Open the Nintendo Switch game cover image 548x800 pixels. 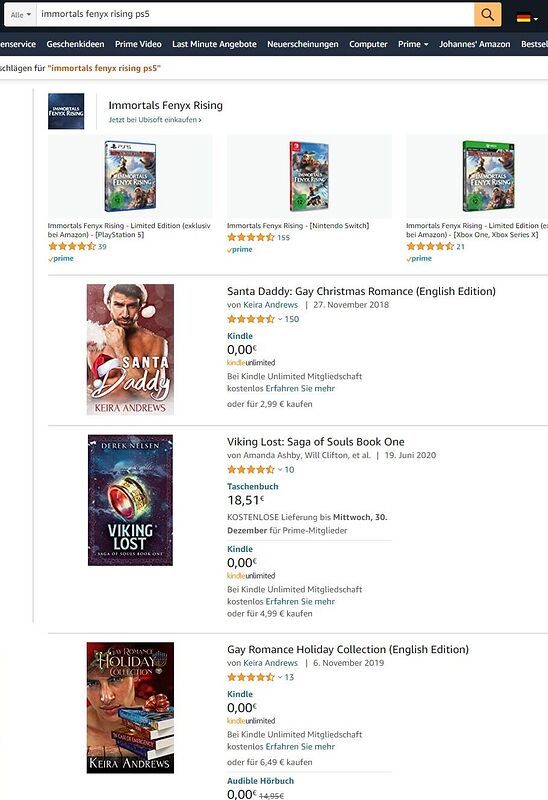tap(309, 177)
